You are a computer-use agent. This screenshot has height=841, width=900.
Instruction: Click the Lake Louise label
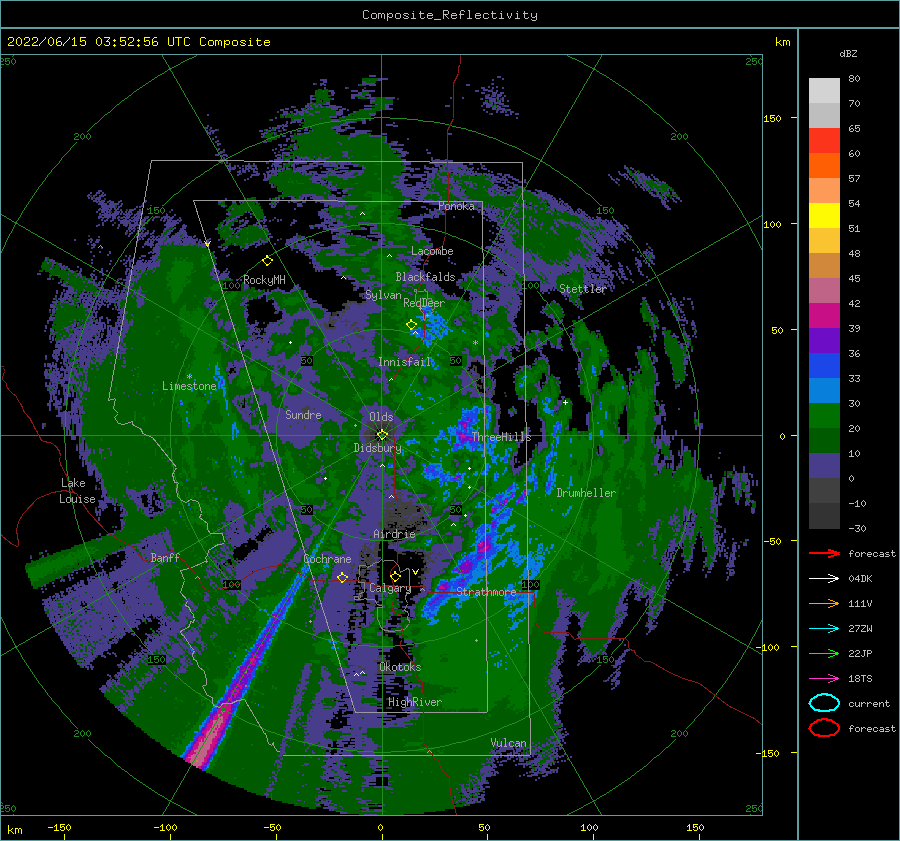(77, 491)
